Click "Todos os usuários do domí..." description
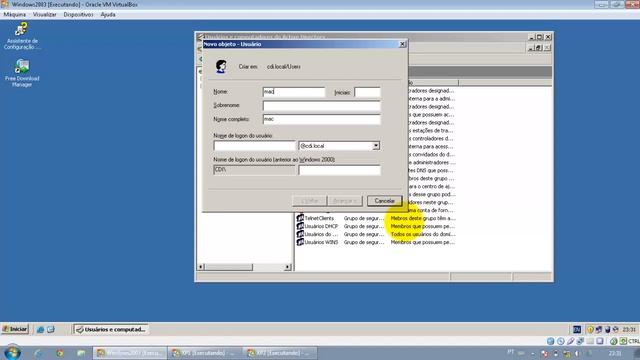Viewport: 640px width, 360px height. 423,234
